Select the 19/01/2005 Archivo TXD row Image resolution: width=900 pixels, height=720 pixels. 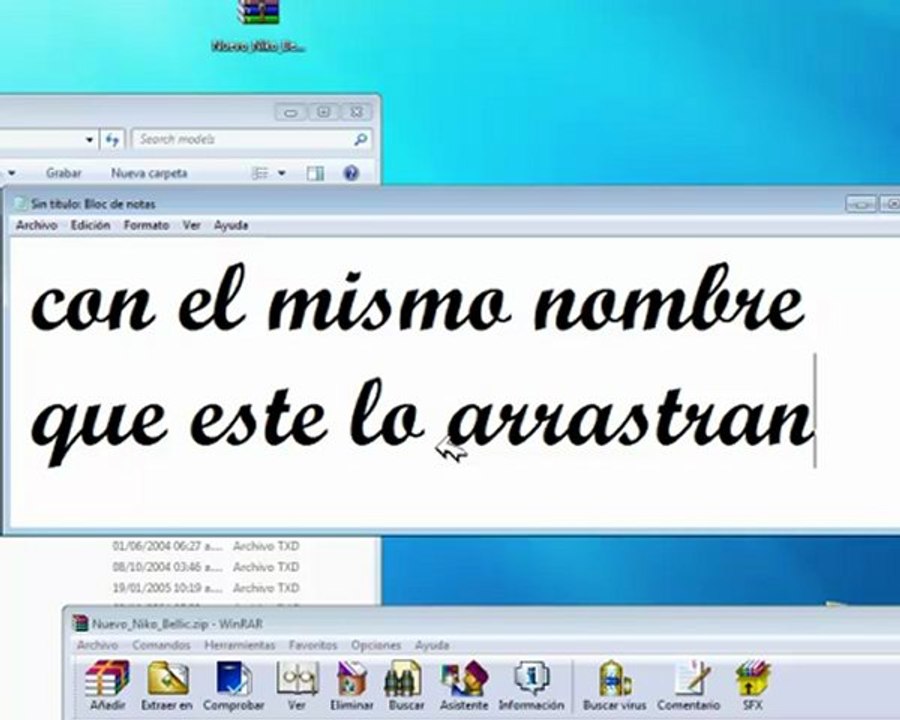coord(206,588)
